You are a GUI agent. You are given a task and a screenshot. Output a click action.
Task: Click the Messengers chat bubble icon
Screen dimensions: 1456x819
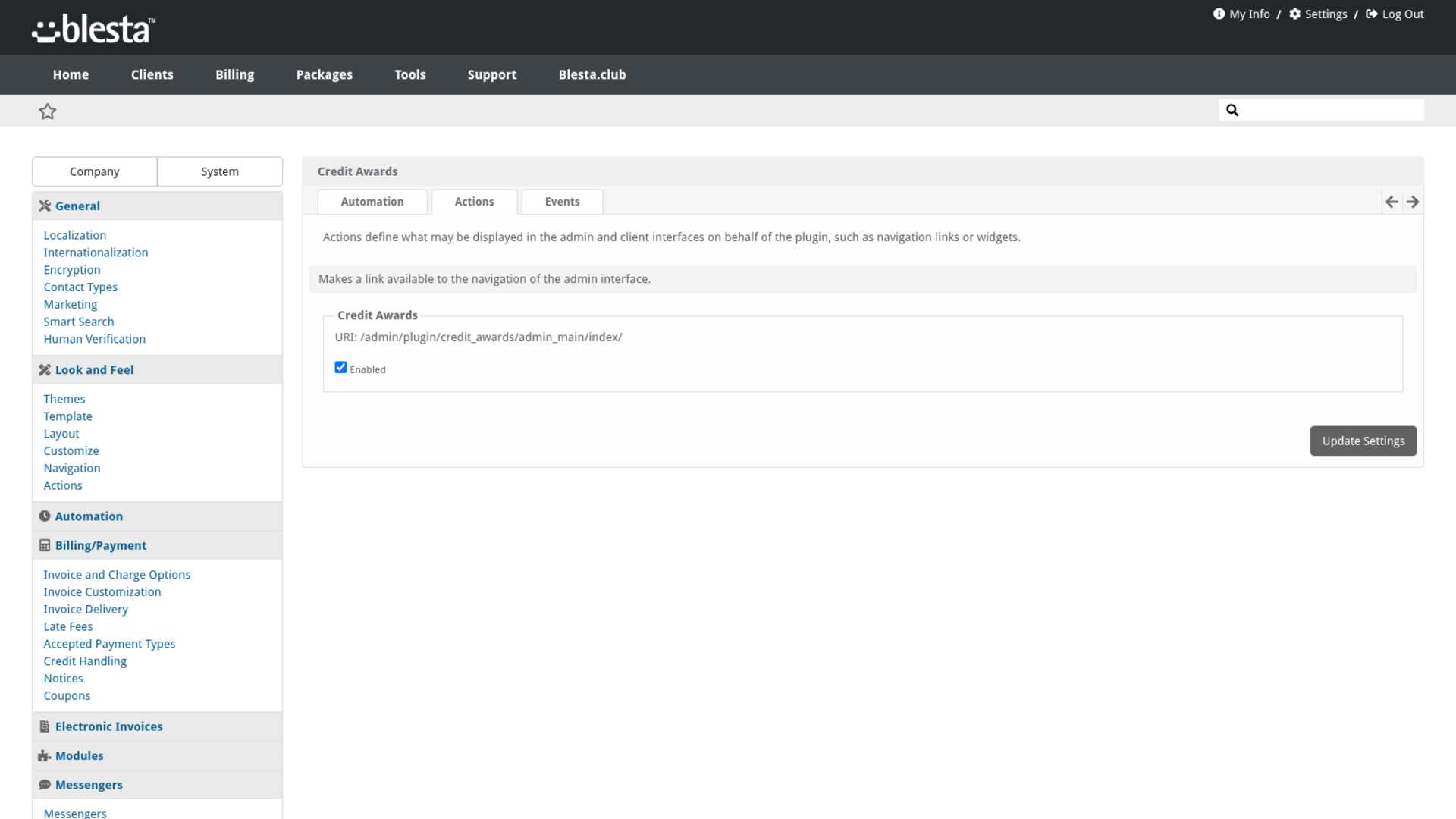pos(45,785)
